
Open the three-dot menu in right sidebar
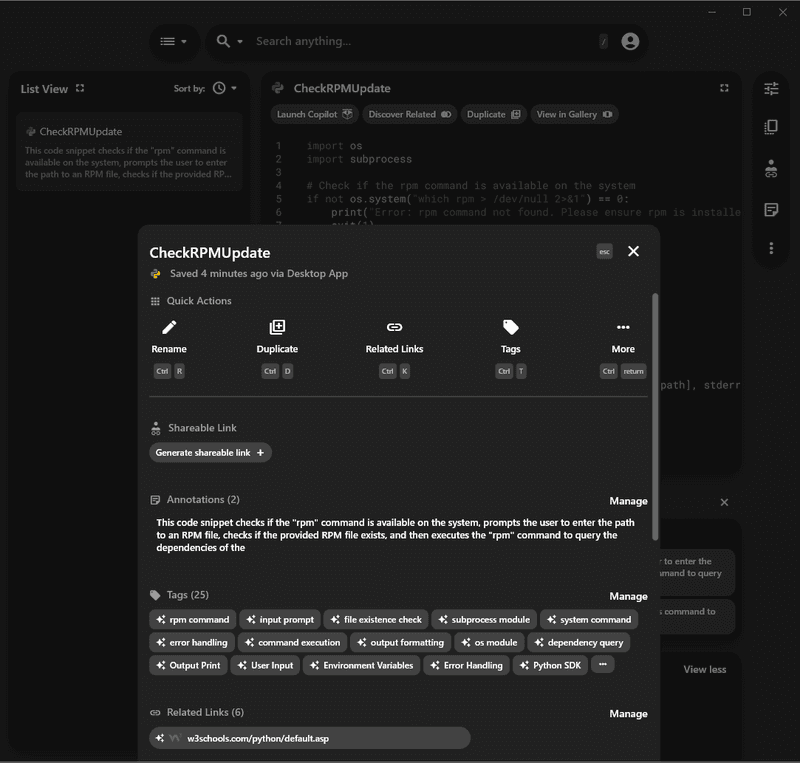click(771, 247)
